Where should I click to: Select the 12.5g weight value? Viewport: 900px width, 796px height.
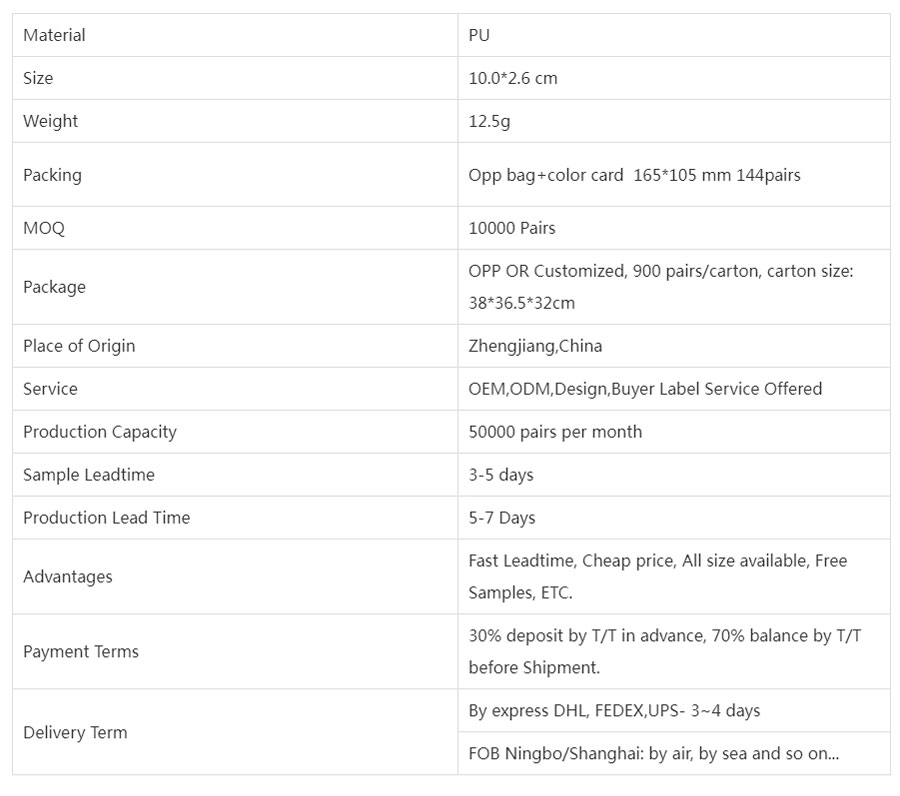pyautogui.click(x=489, y=121)
